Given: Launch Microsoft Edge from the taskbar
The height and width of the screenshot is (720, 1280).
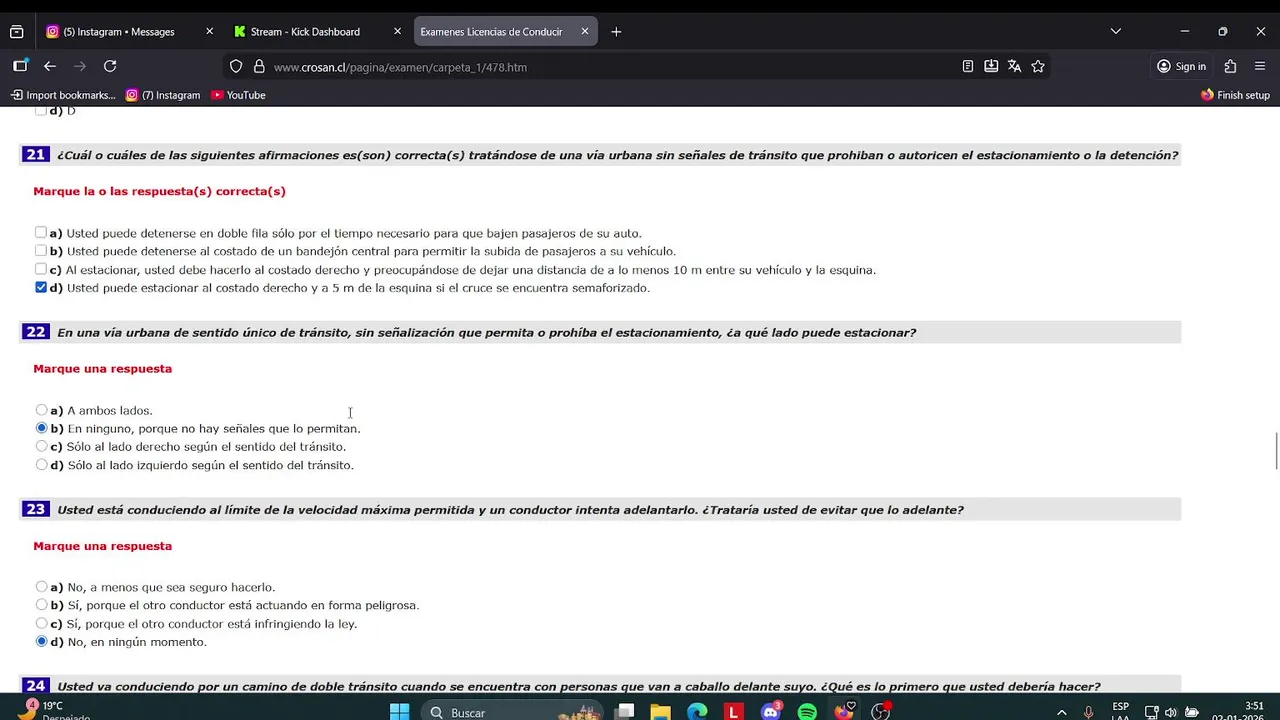Looking at the screenshot, I should click(x=697, y=712).
